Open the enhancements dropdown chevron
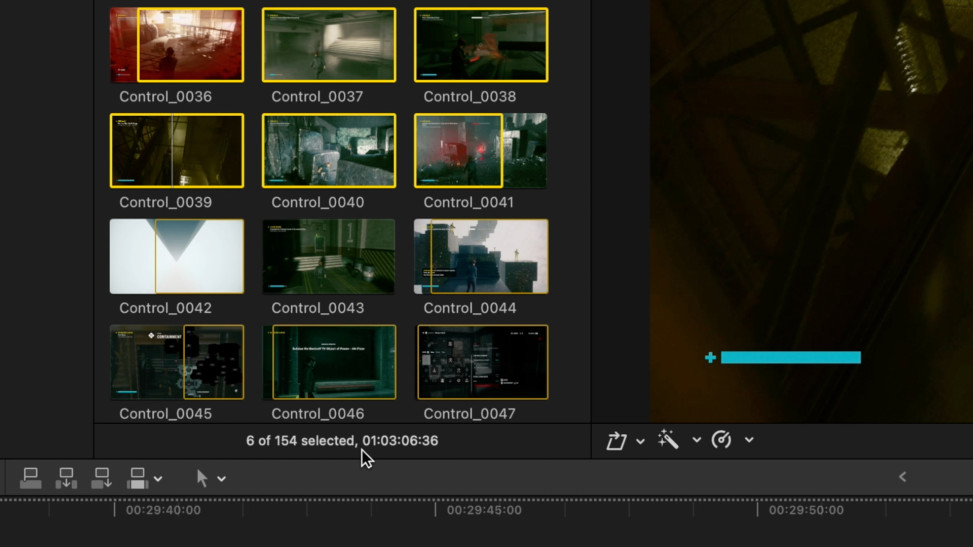 (x=696, y=440)
